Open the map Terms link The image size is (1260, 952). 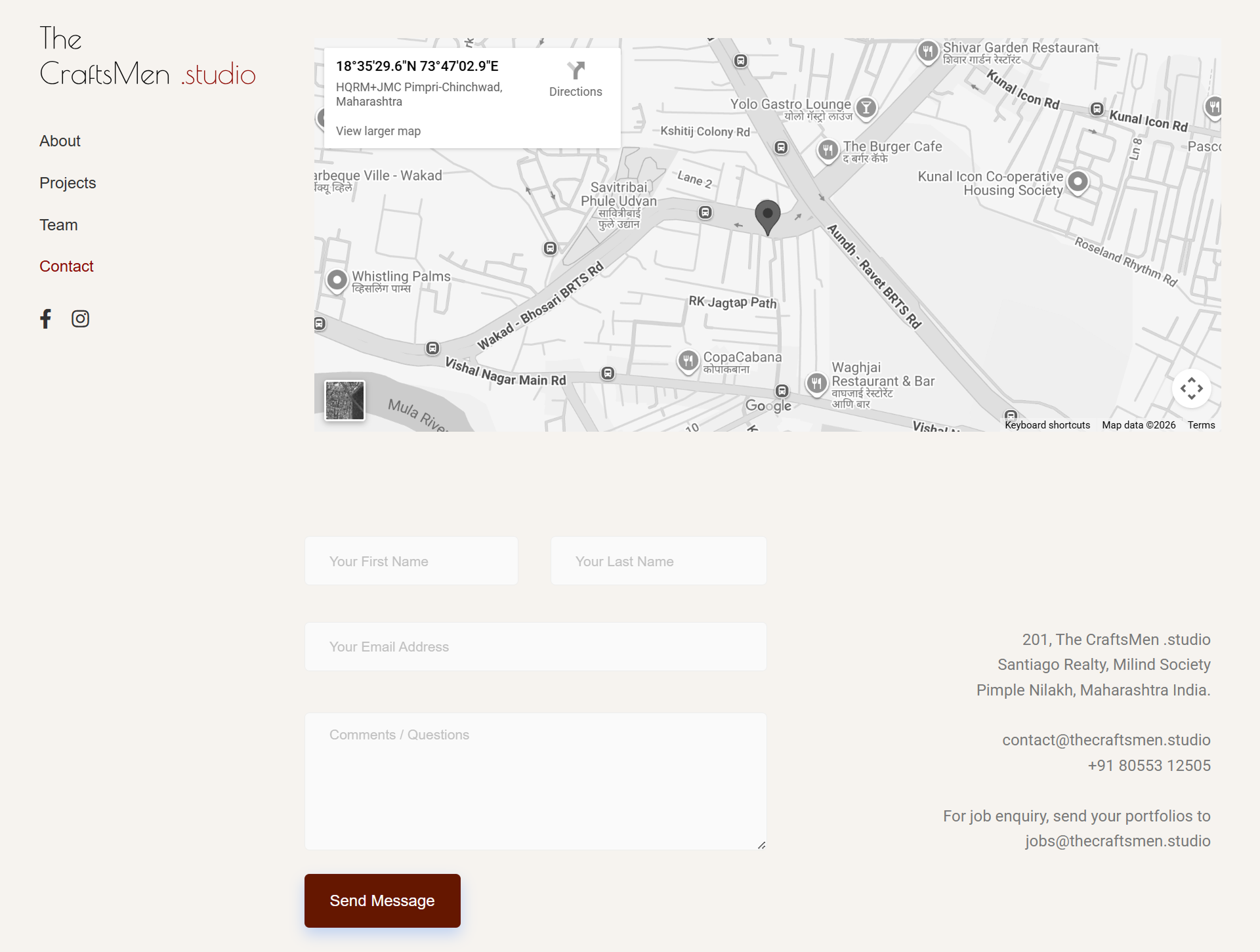coord(1201,424)
